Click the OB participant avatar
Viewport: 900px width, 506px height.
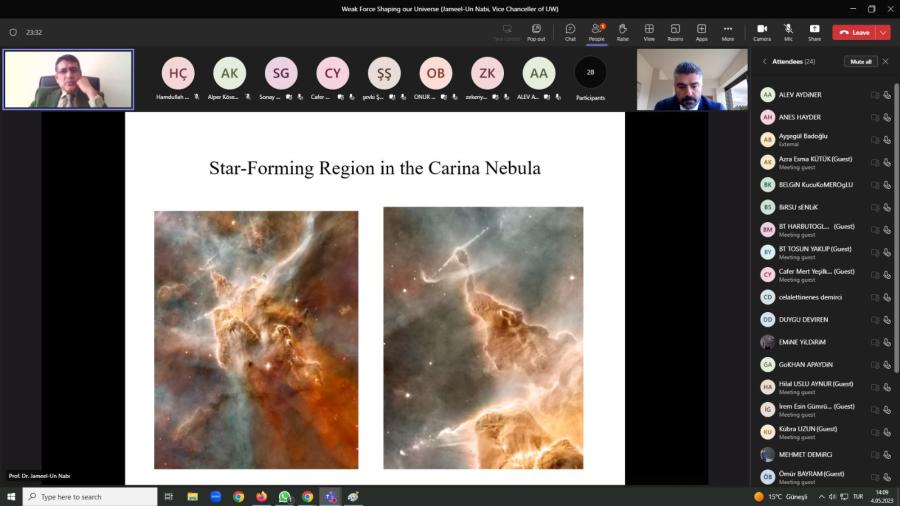[436, 73]
